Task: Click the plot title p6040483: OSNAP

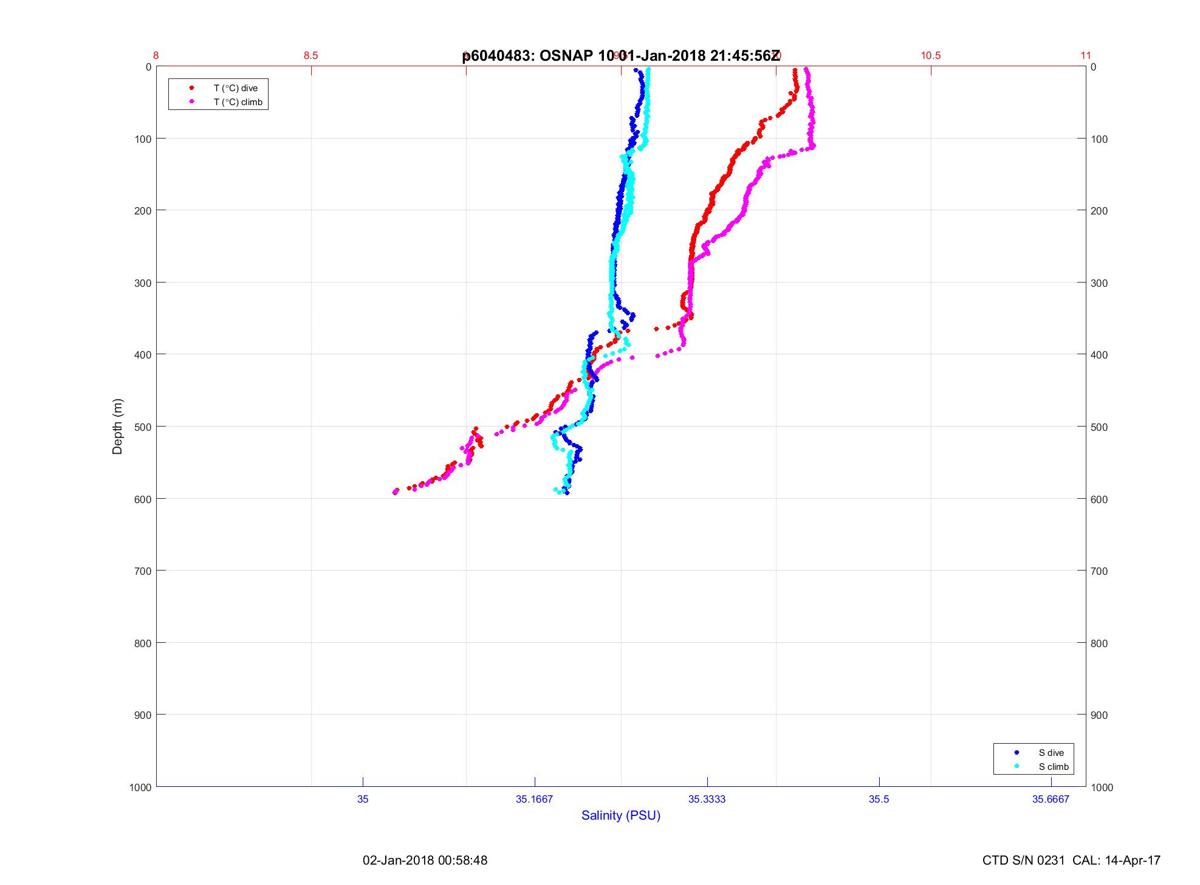Action: click(621, 56)
